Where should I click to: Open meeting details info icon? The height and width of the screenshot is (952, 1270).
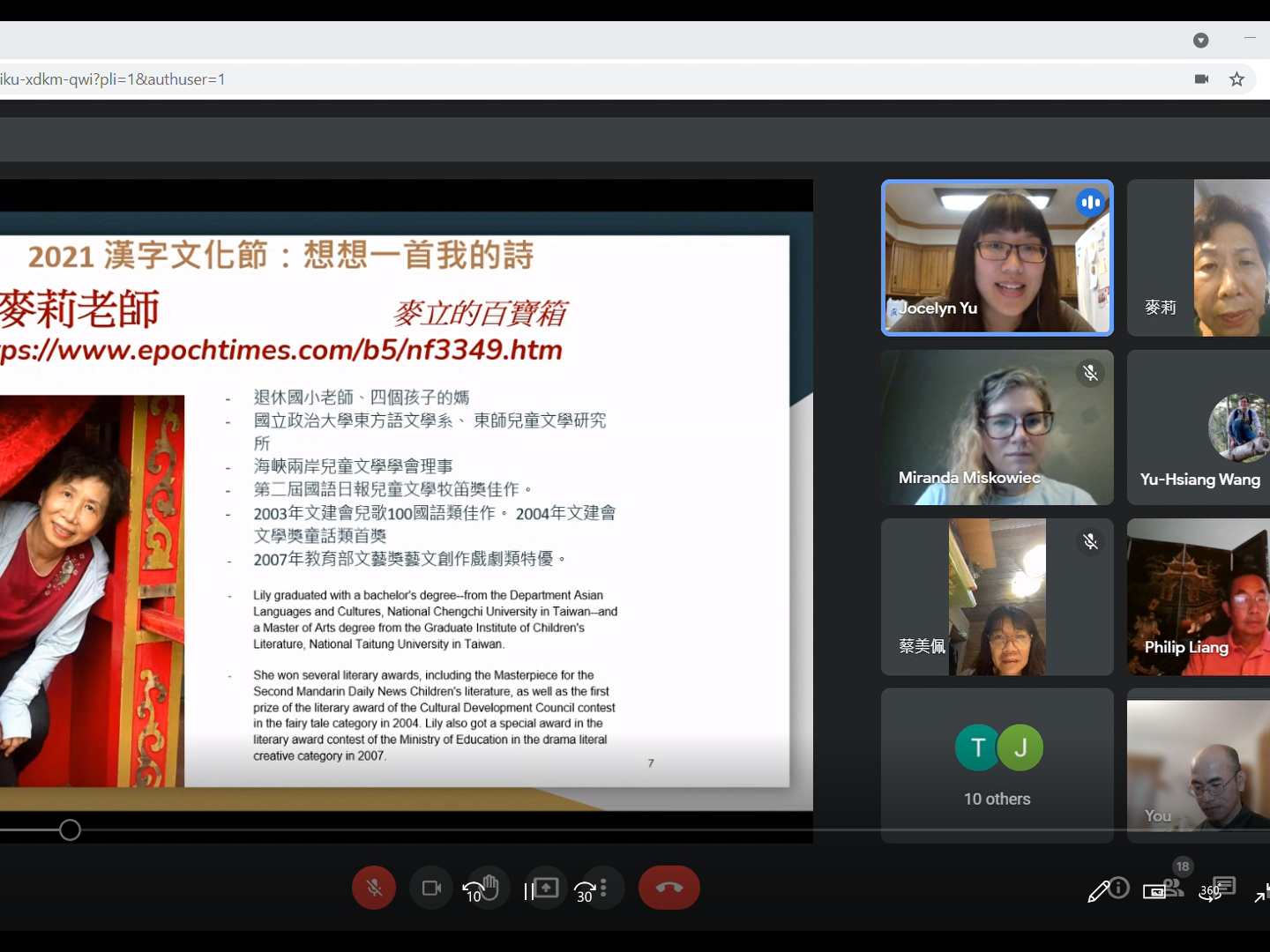1119,888
